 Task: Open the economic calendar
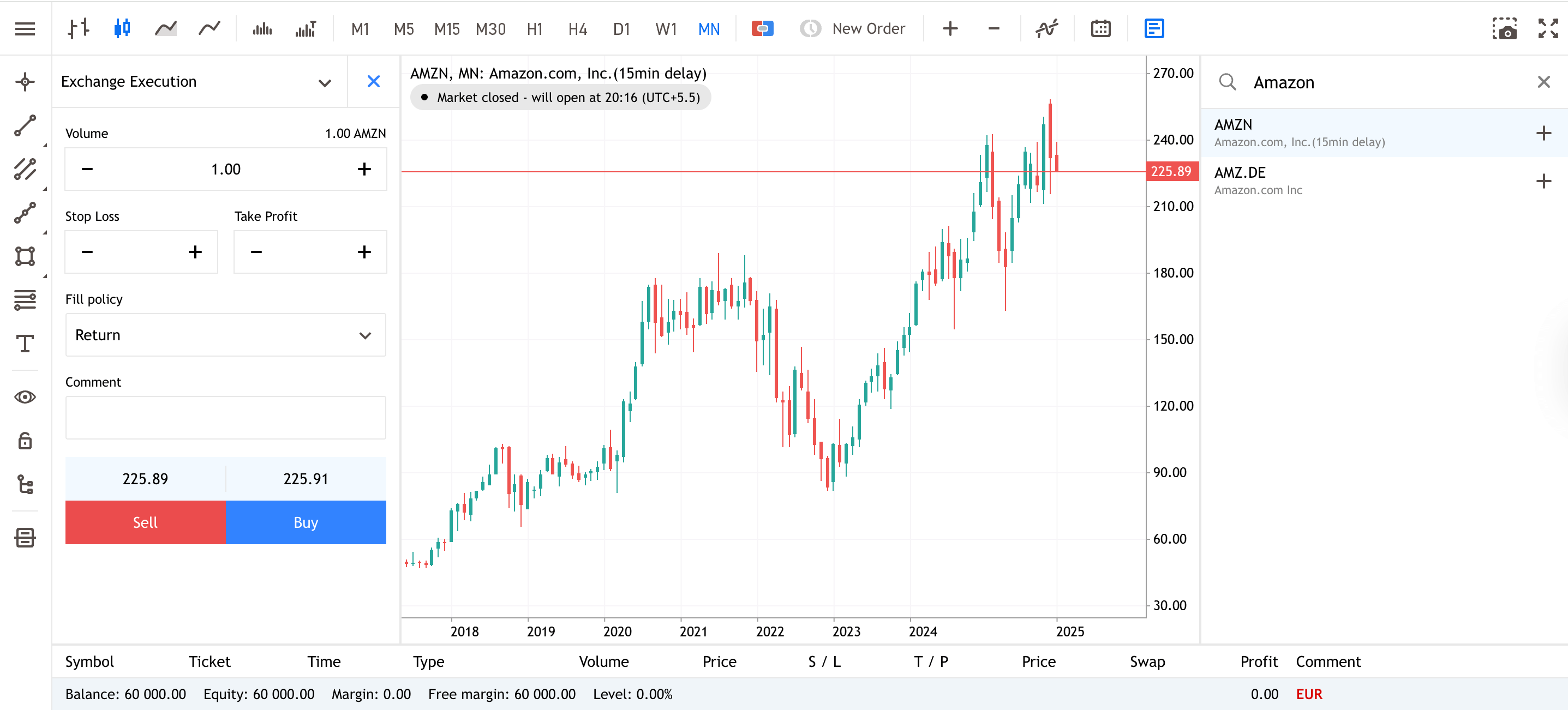point(1100,28)
